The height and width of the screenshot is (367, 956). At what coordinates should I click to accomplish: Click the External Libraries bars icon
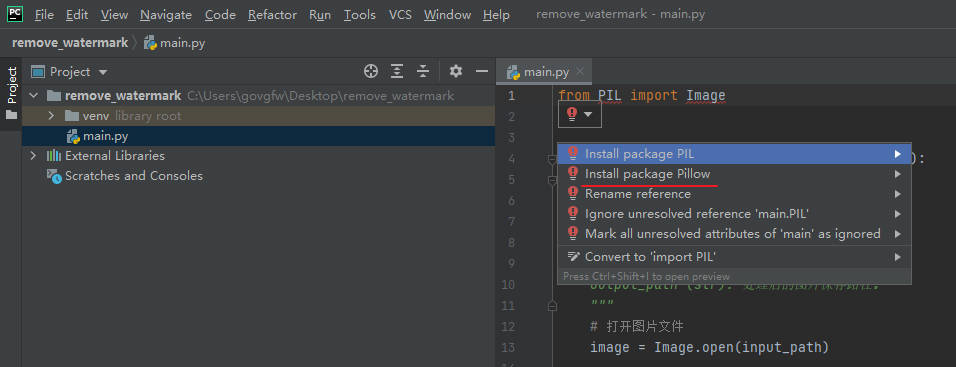pos(54,156)
